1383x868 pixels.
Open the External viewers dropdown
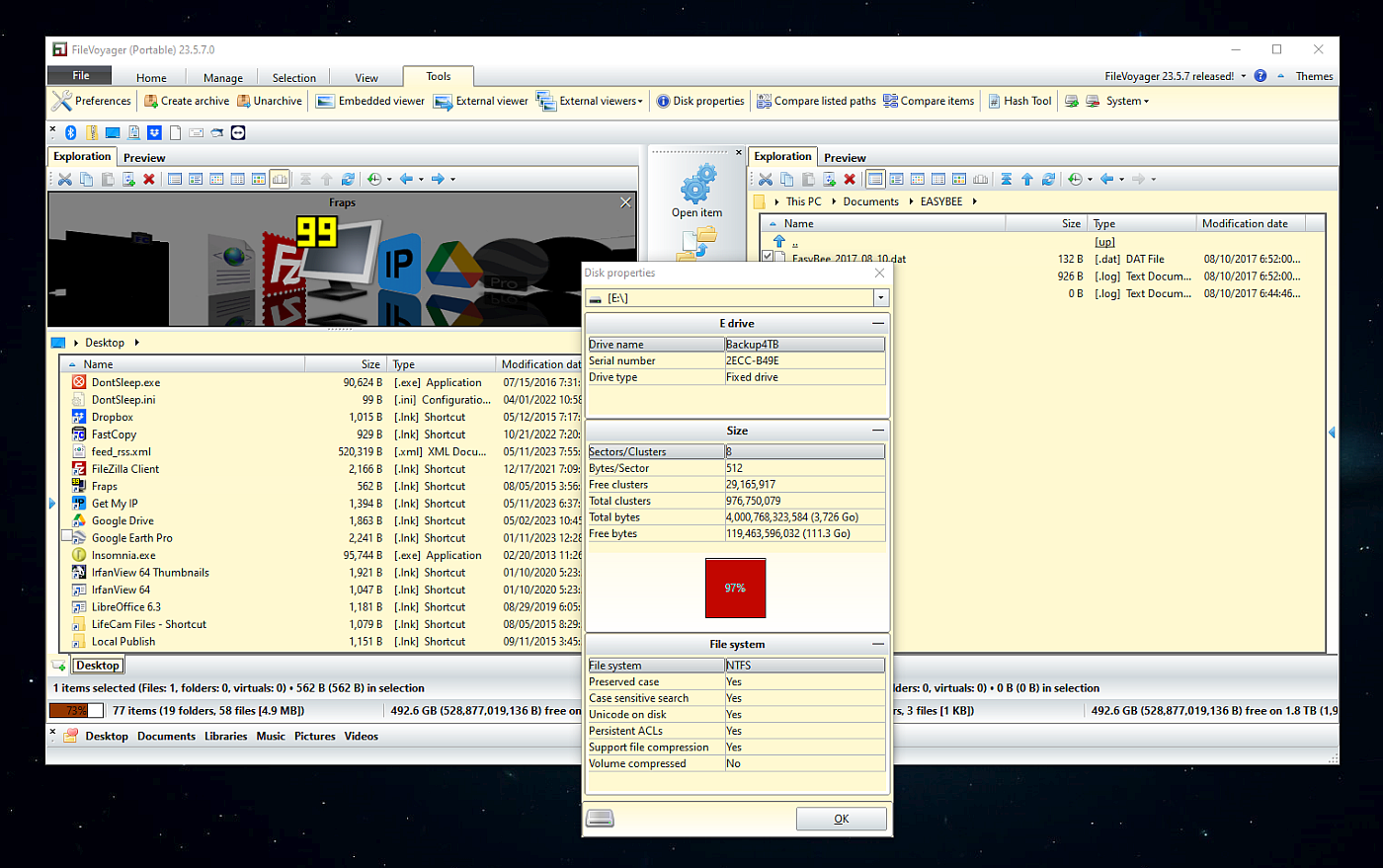(590, 101)
